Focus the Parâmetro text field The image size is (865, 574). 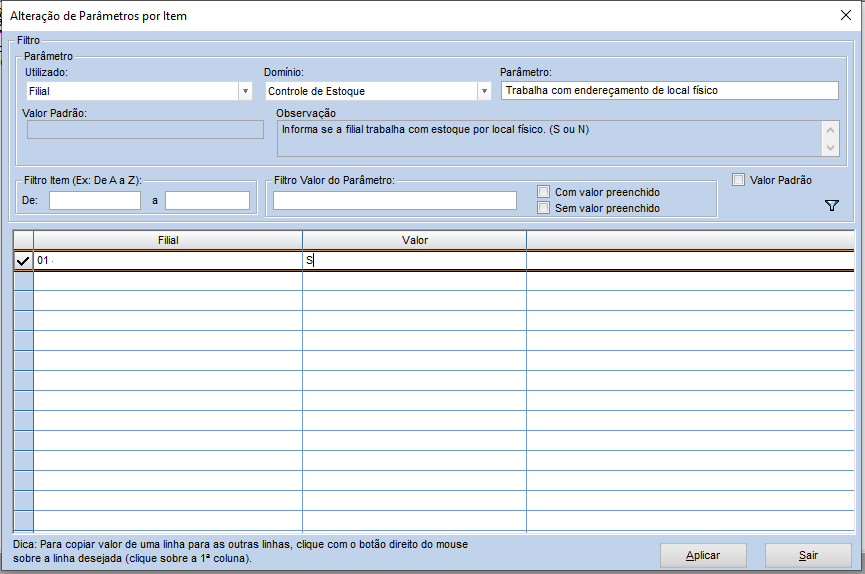tap(670, 91)
